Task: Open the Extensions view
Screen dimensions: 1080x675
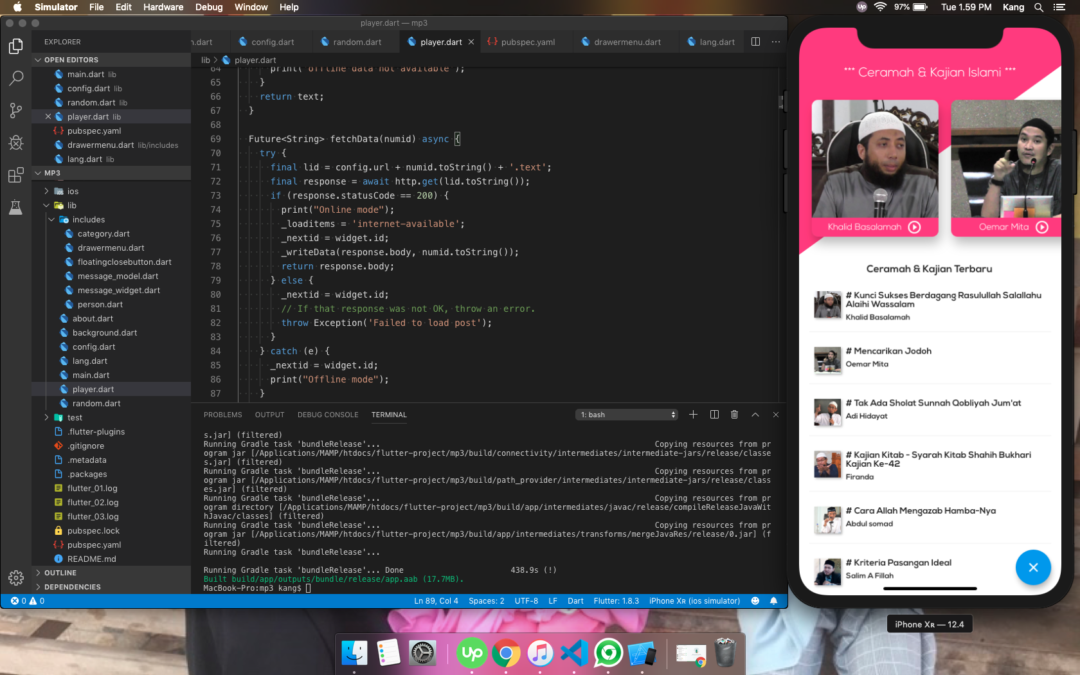Action: click(15, 175)
